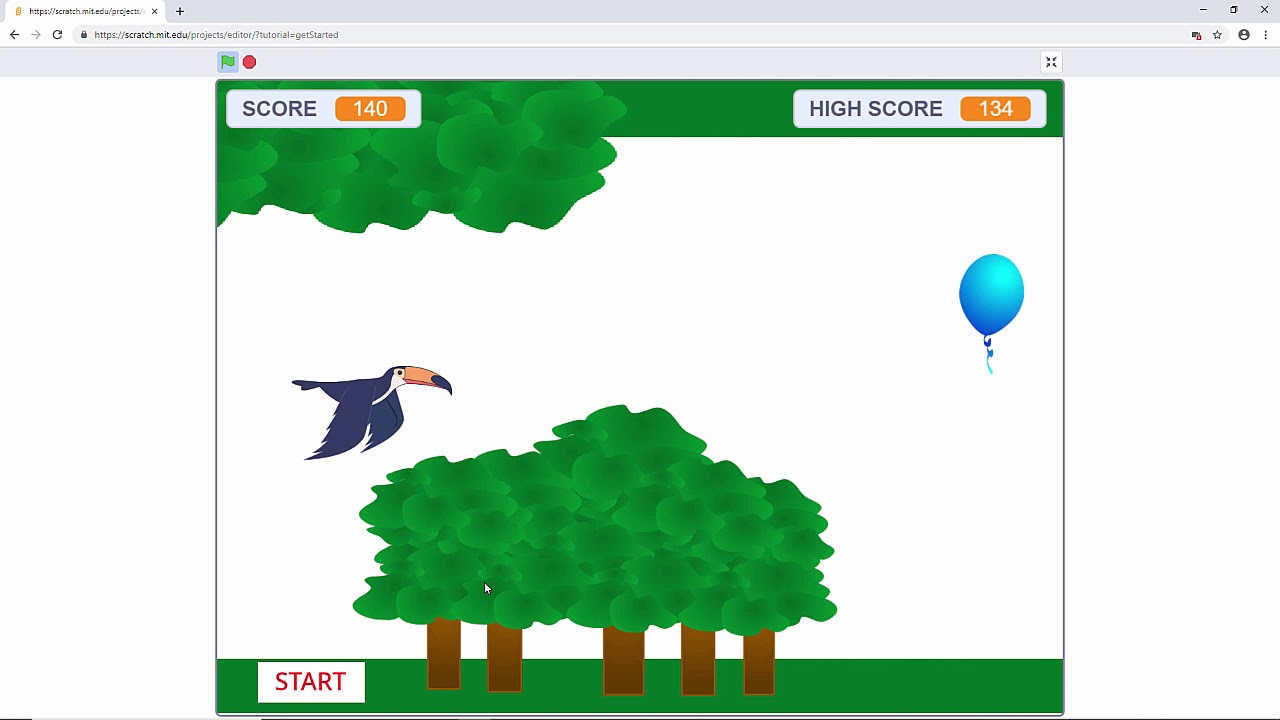The width and height of the screenshot is (1280, 720).
Task: Open a new browser tab with the plus button
Action: coord(179,11)
